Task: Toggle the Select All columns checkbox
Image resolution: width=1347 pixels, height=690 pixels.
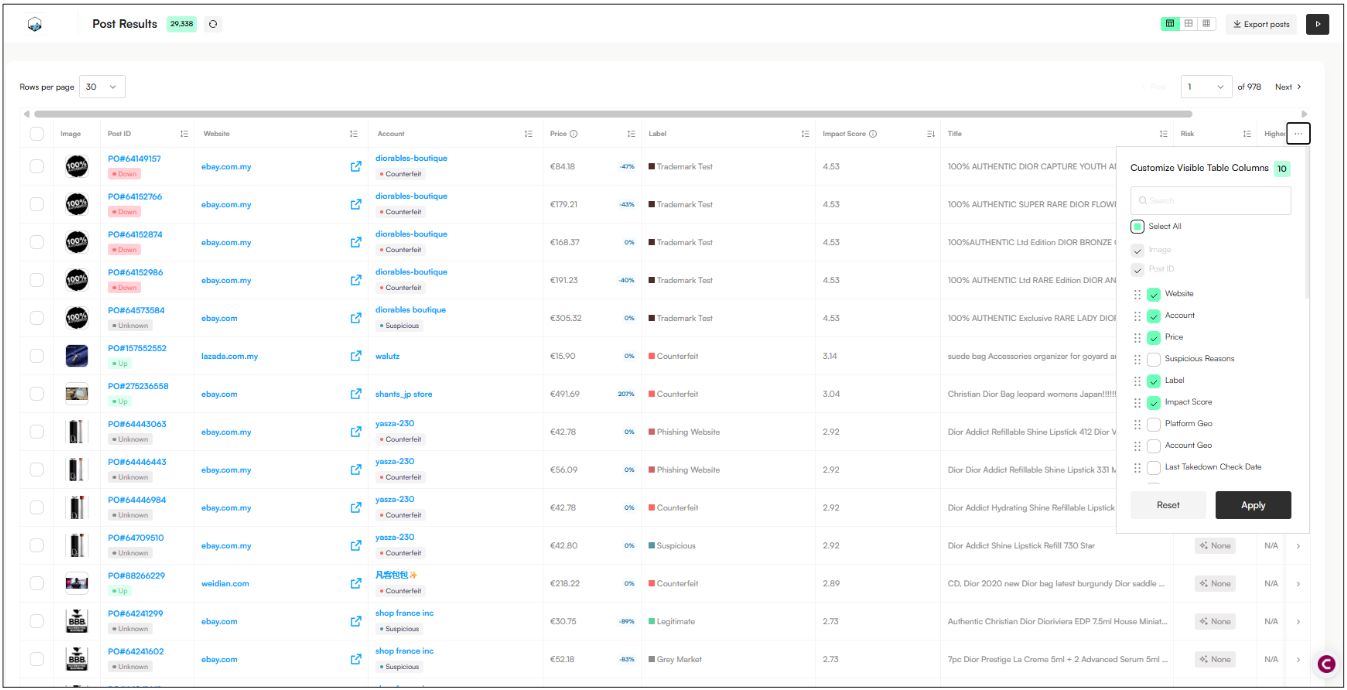Action: (1138, 226)
